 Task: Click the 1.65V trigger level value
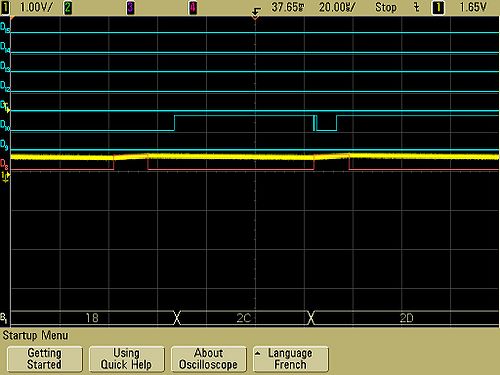point(473,7)
